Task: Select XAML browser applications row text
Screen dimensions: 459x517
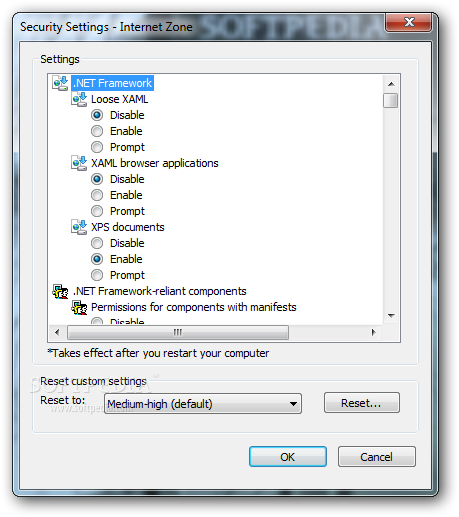Action: coord(155,163)
